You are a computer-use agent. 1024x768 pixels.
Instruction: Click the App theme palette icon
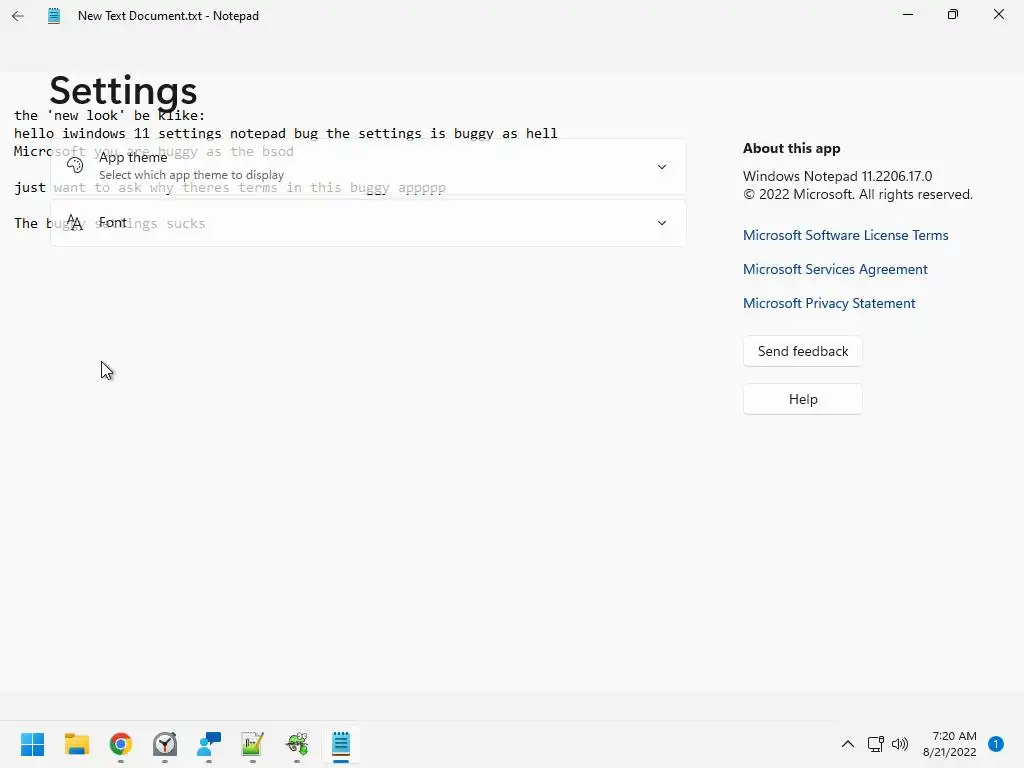(75, 165)
